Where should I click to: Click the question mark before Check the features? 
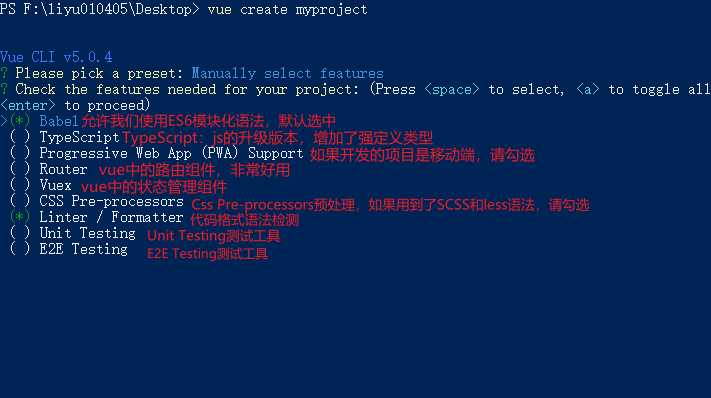pyautogui.click(x=4, y=89)
